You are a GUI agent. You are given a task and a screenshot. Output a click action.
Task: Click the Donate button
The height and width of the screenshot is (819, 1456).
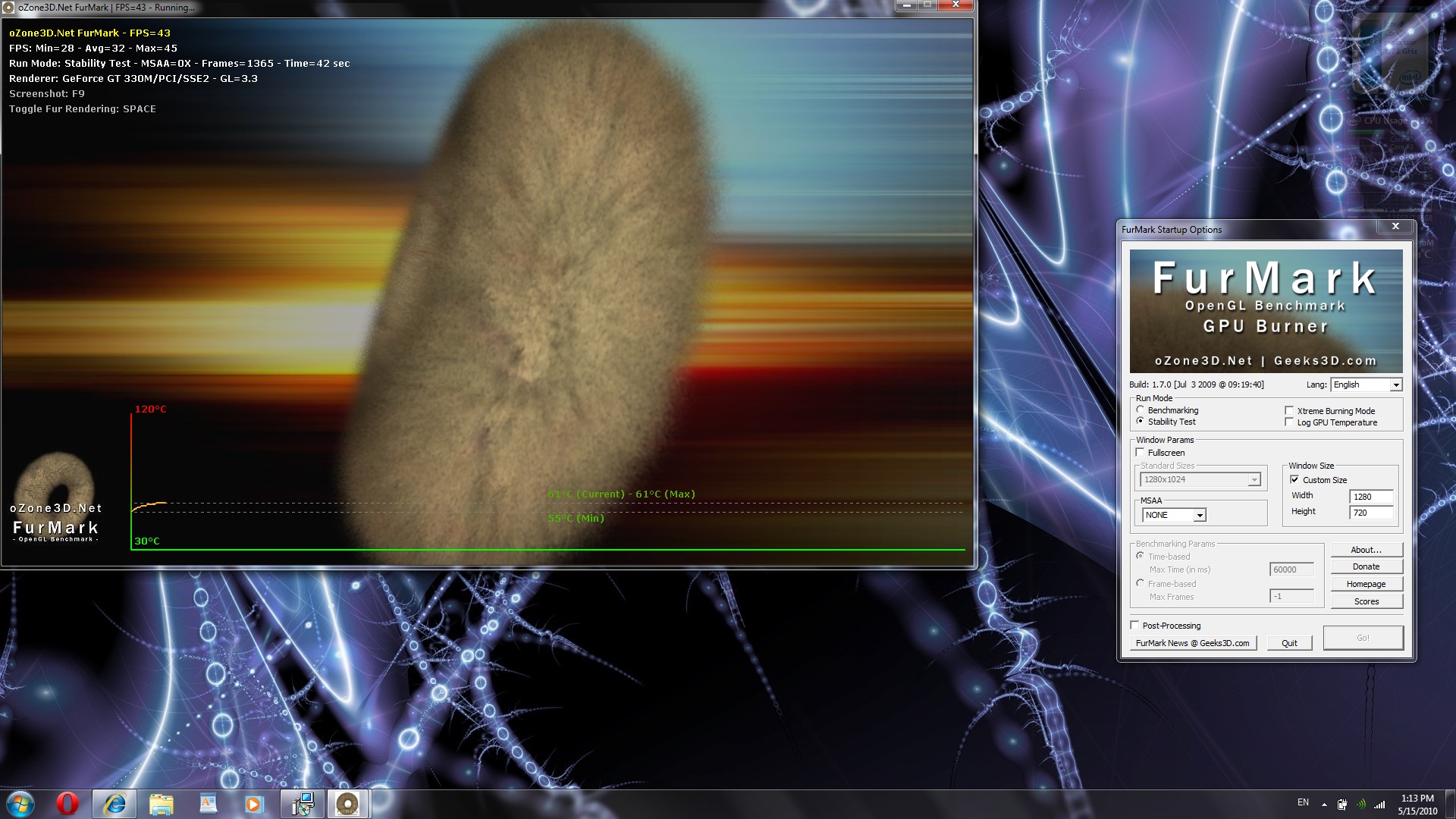click(x=1367, y=567)
